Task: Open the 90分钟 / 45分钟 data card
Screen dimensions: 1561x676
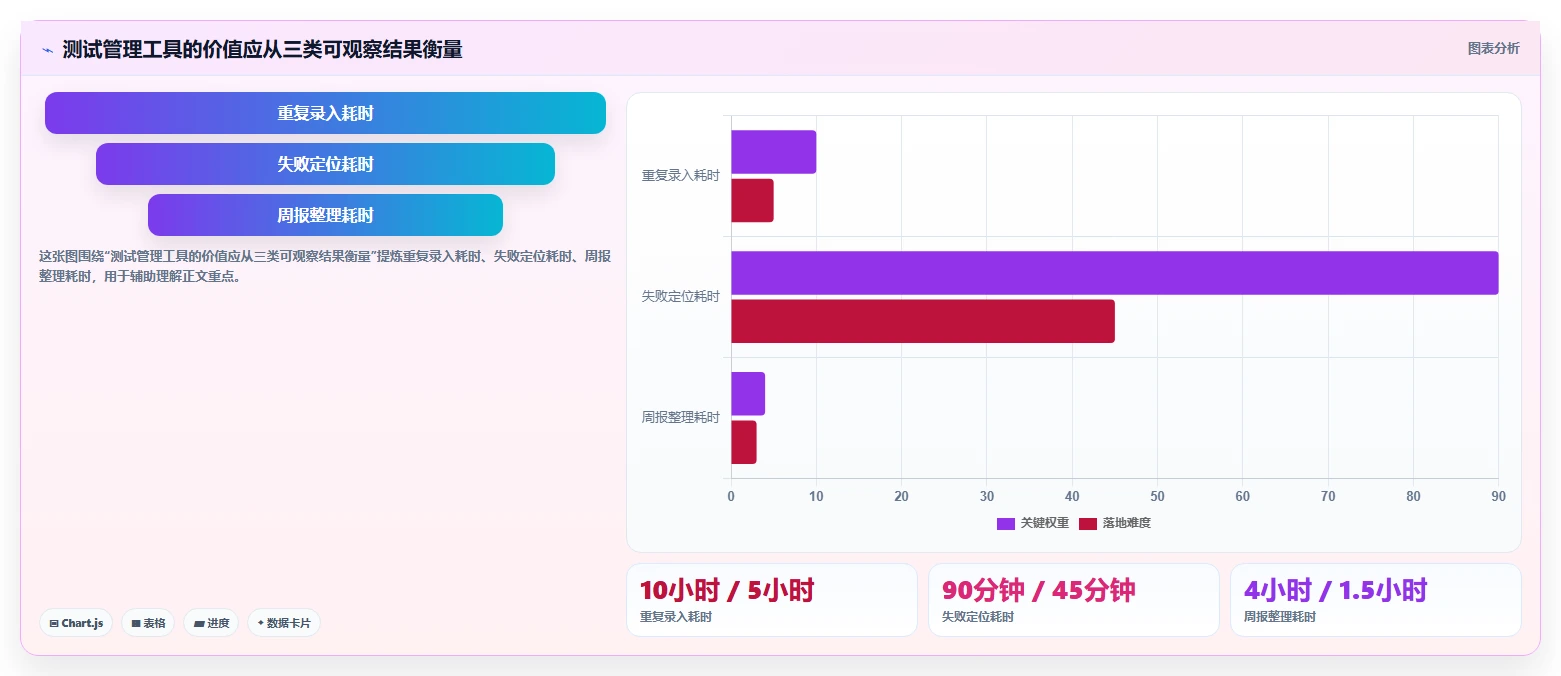Action: 1074,600
